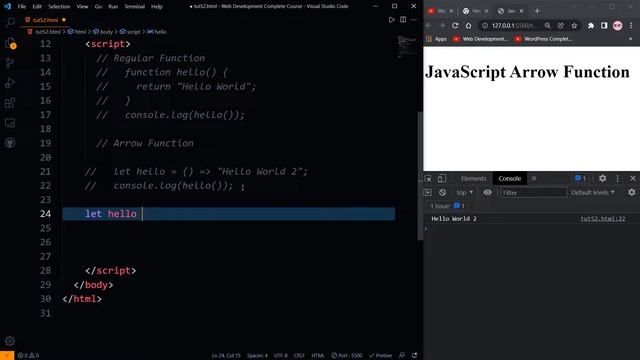The width and height of the screenshot is (640, 360).
Task: Open File menu in VS Code
Action: coord(22,7)
